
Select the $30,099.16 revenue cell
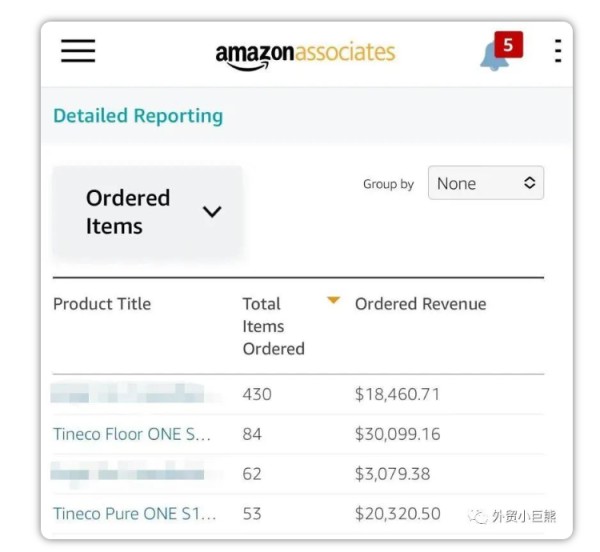398,434
